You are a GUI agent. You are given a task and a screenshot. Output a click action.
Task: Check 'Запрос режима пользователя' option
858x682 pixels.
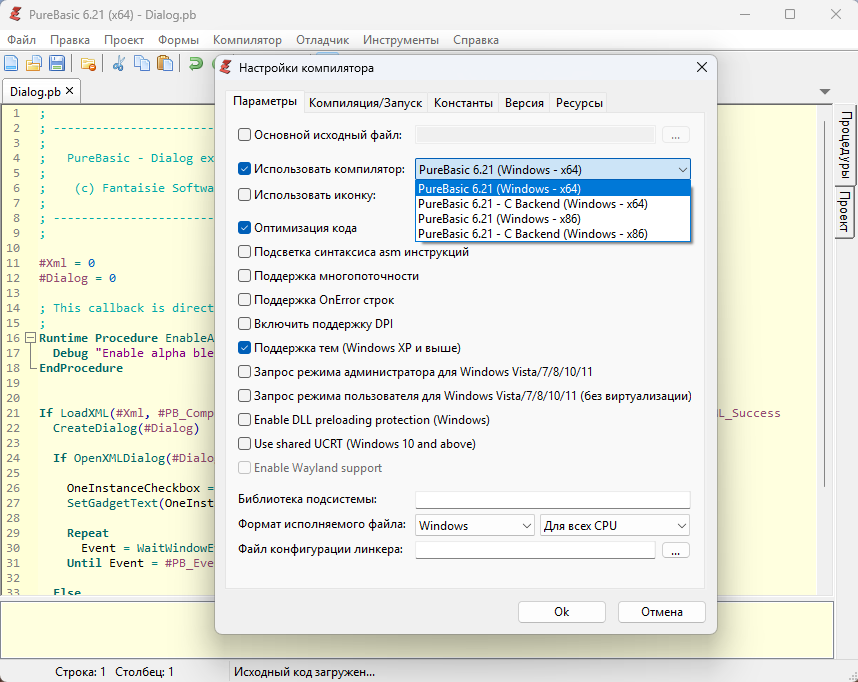pyautogui.click(x=245, y=396)
